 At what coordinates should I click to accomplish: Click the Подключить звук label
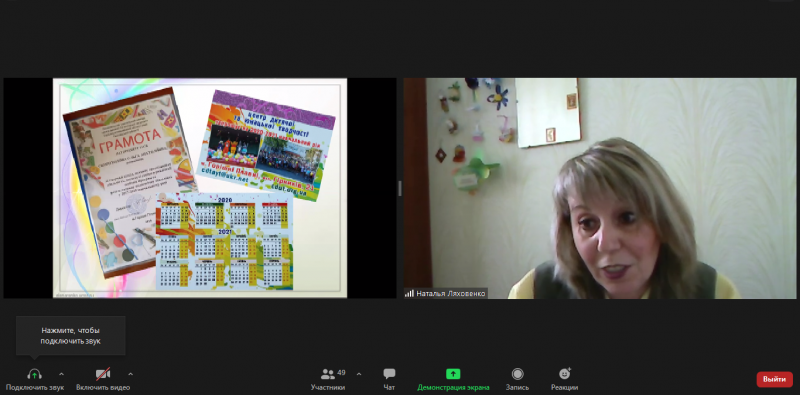(x=35, y=387)
